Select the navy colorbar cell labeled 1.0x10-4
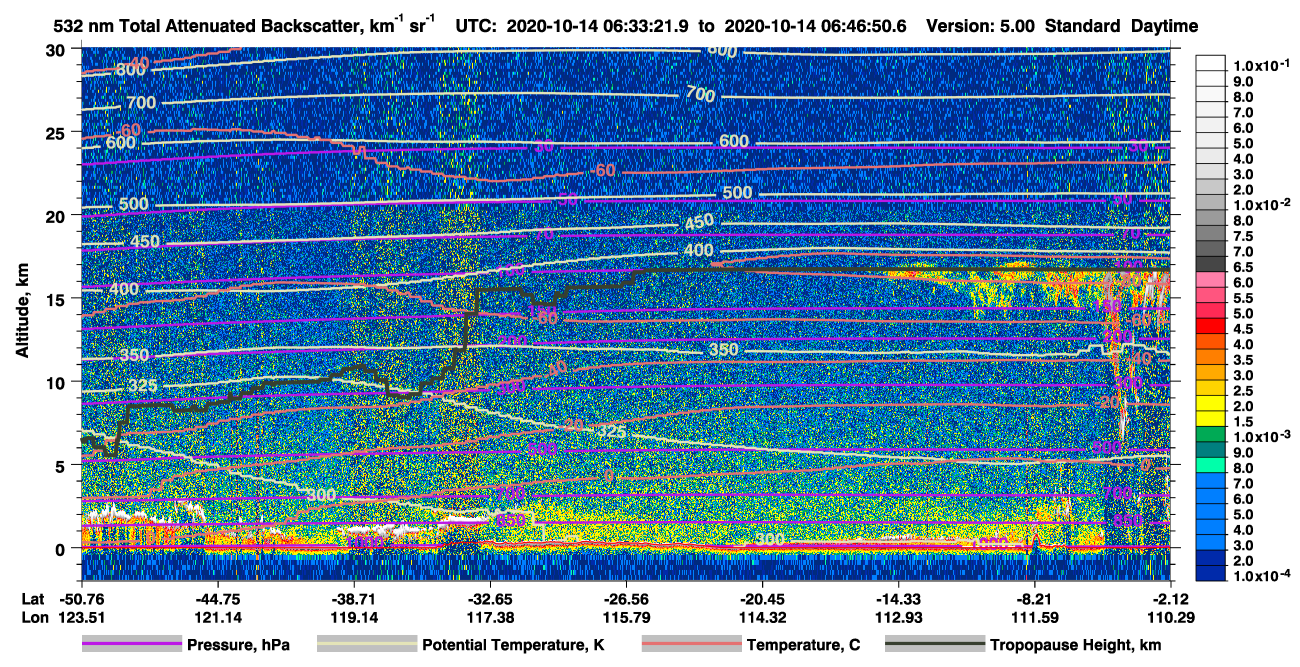The width and height of the screenshot is (1300, 667). click(x=1212, y=574)
